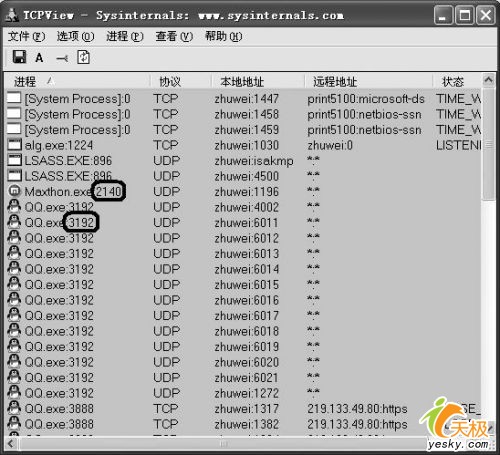500x455 pixels.
Task: Click local address zhuwei:isakmp
Action: [x=254, y=161]
